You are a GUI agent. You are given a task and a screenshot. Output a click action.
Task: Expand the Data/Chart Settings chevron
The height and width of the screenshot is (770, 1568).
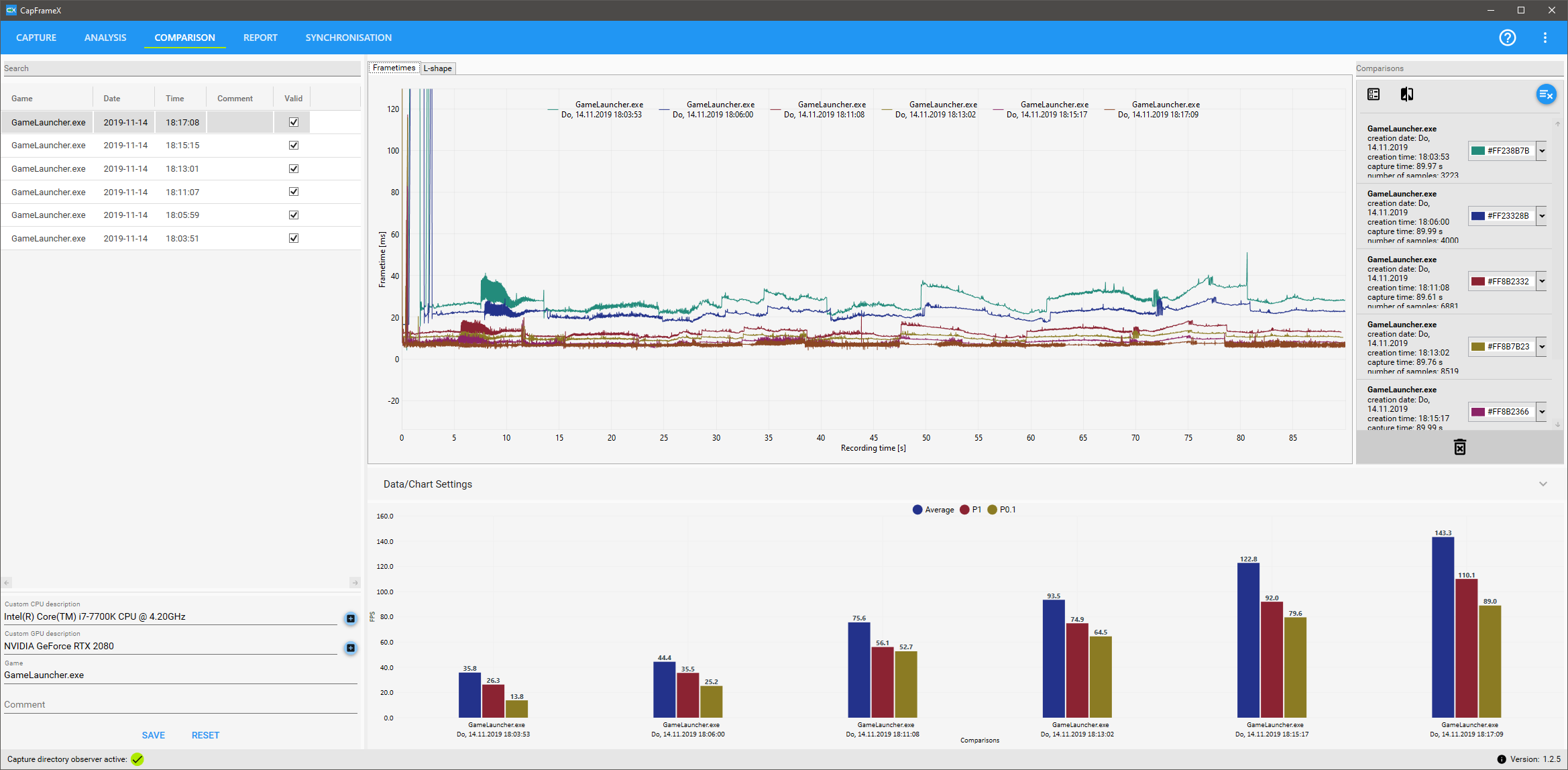[x=1543, y=484]
